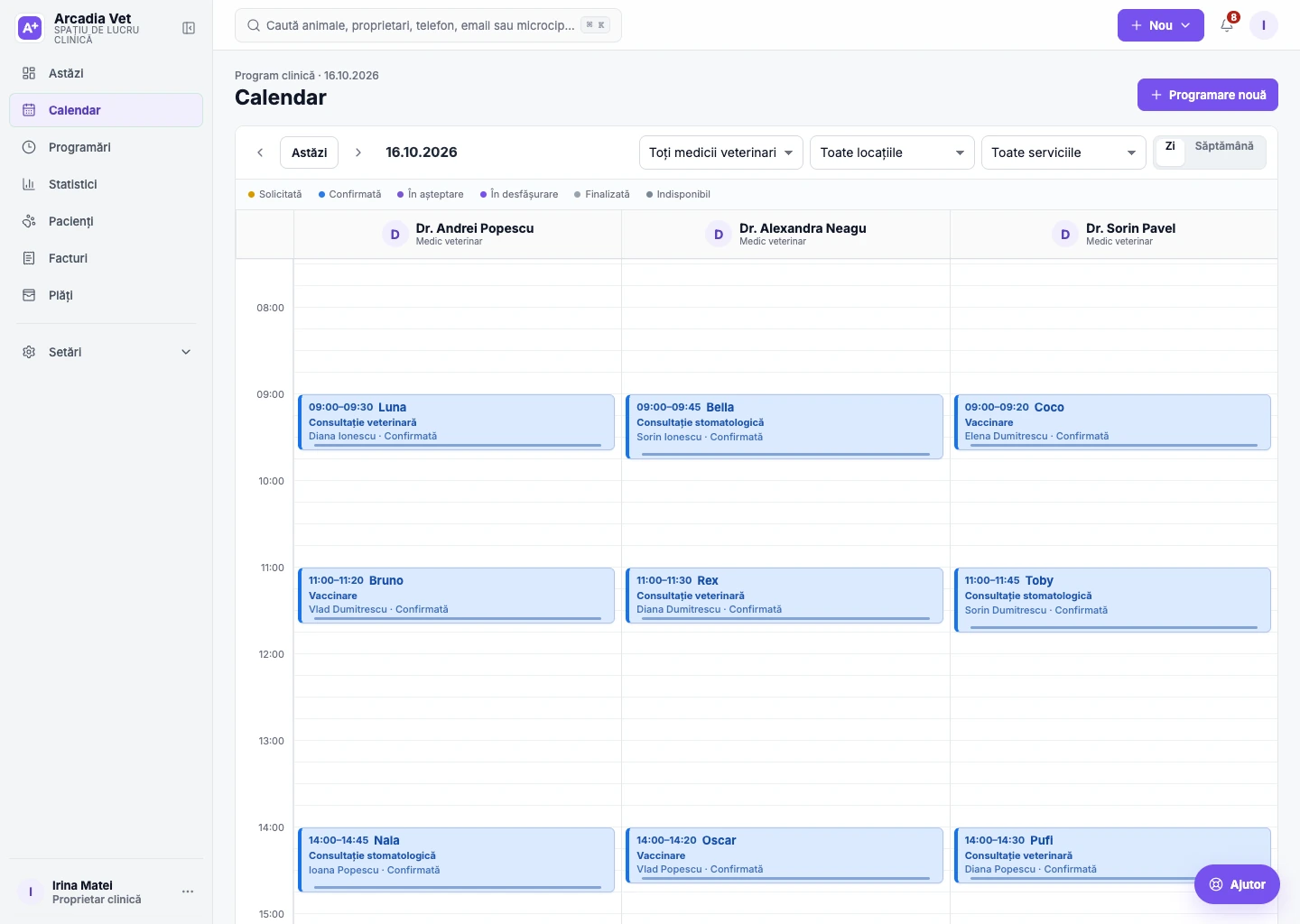
Task: Expand the Nou dropdown button
Action: pyautogui.click(x=1161, y=25)
